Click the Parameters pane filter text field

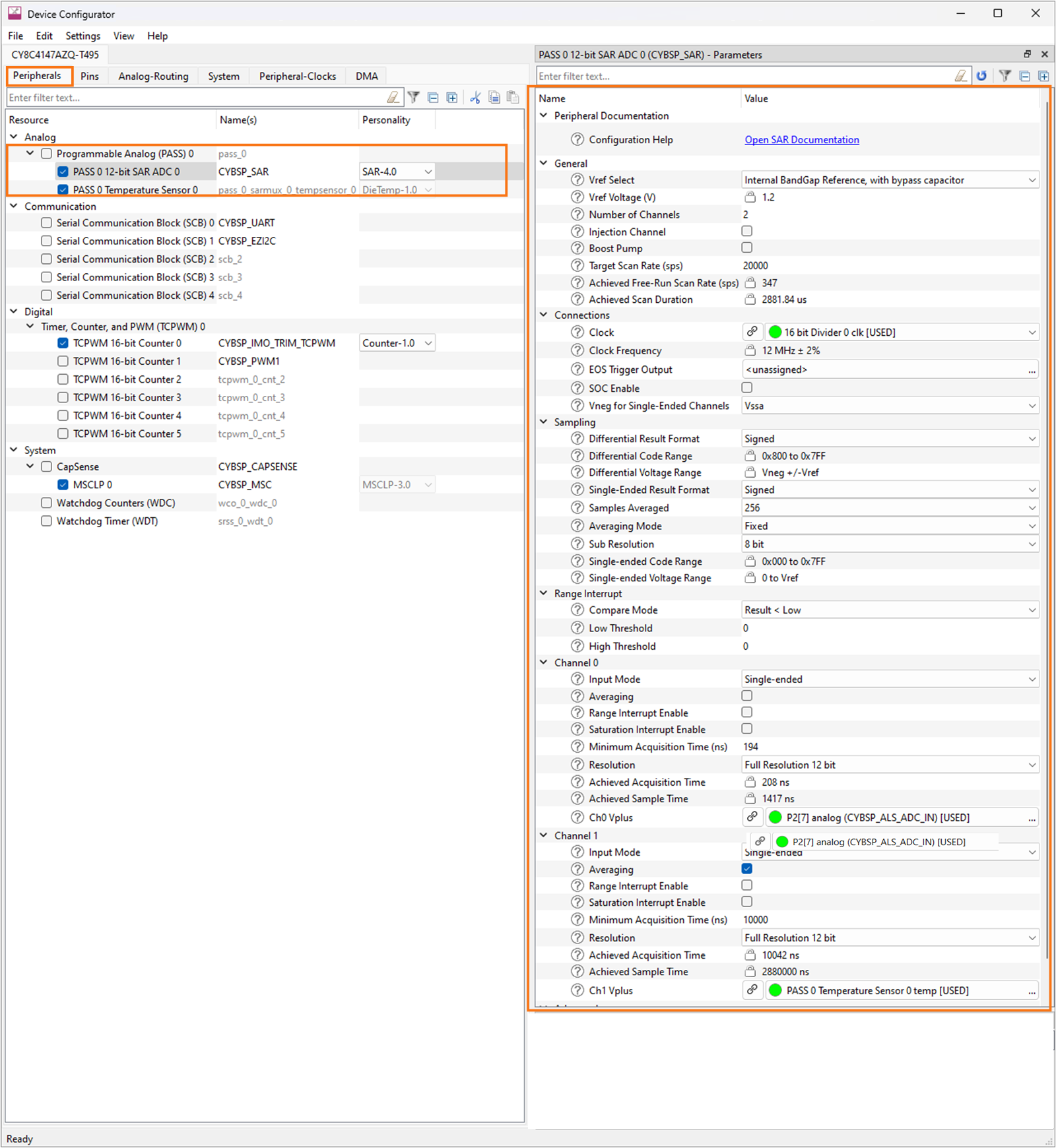726,76
